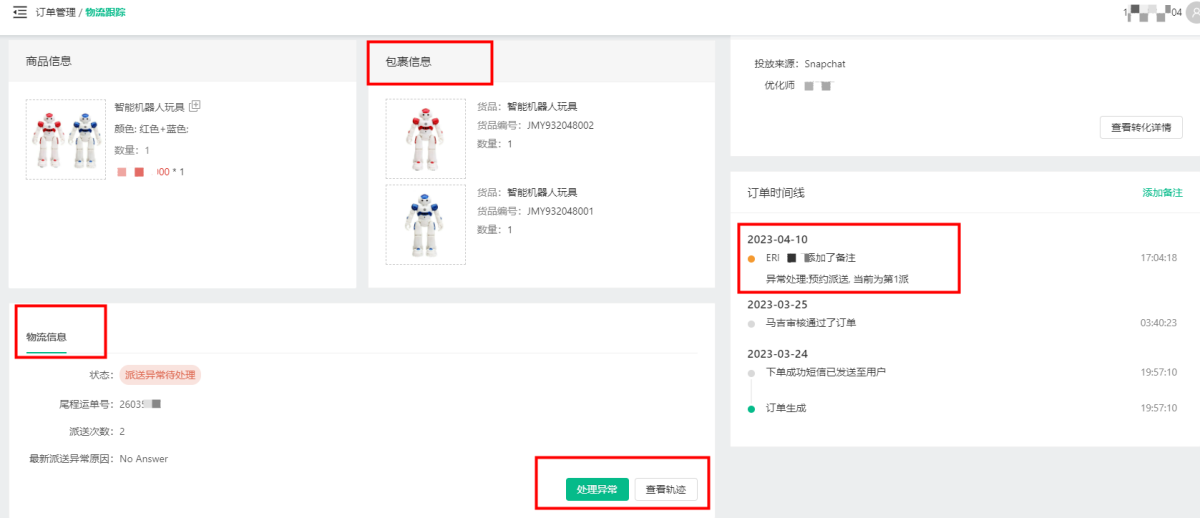The width and height of the screenshot is (1200, 518).
Task: Click the green dot beside 订单生成
Action: [x=751, y=408]
